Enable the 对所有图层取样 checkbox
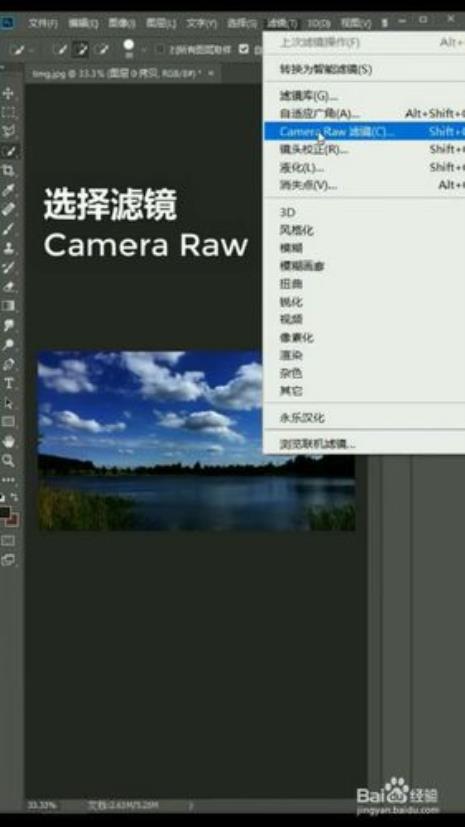This screenshot has height=827, width=465. point(160,50)
